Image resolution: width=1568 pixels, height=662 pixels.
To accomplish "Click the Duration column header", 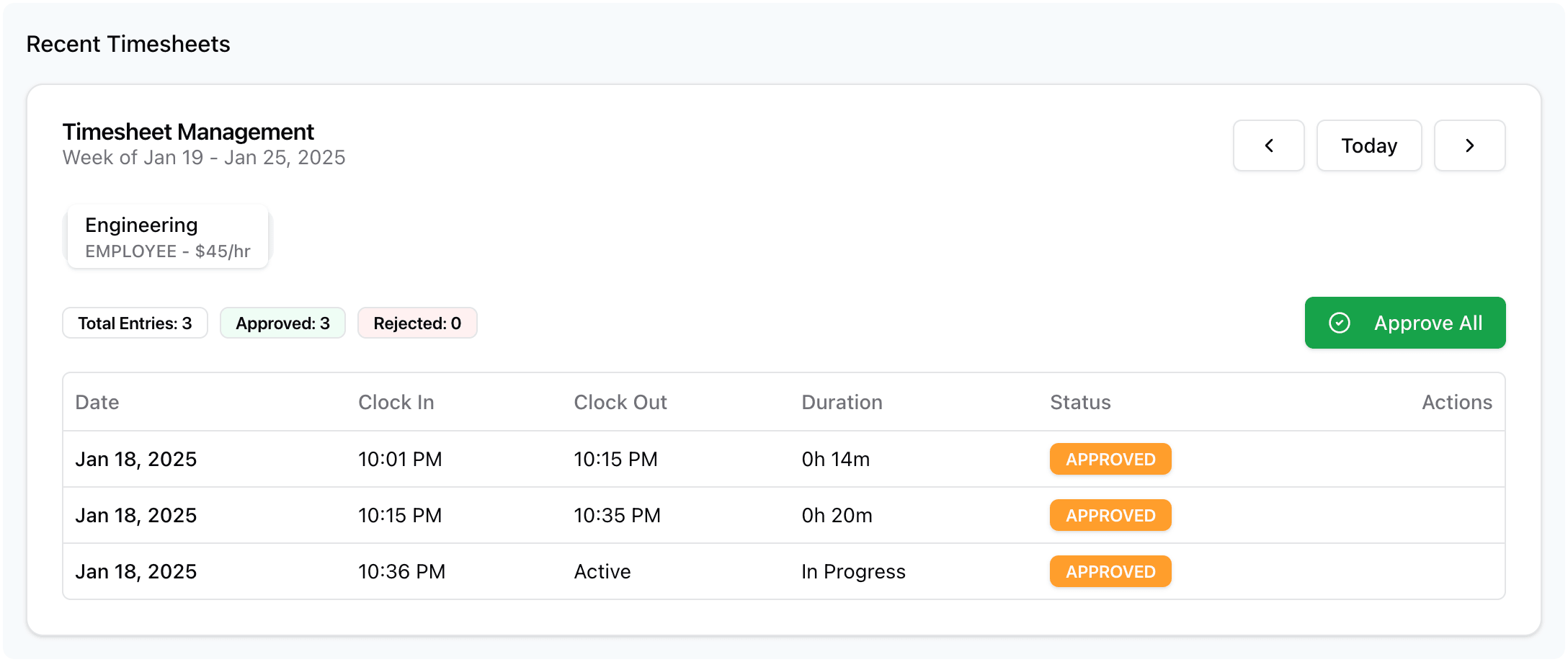I will click(842, 402).
